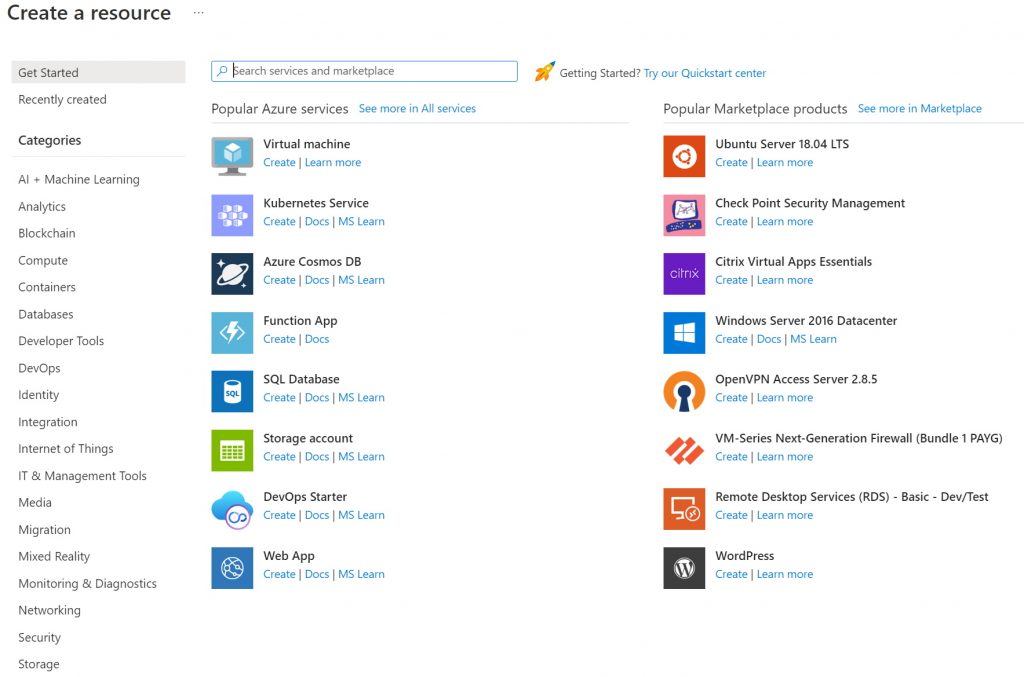Choose the Media category

(35, 503)
